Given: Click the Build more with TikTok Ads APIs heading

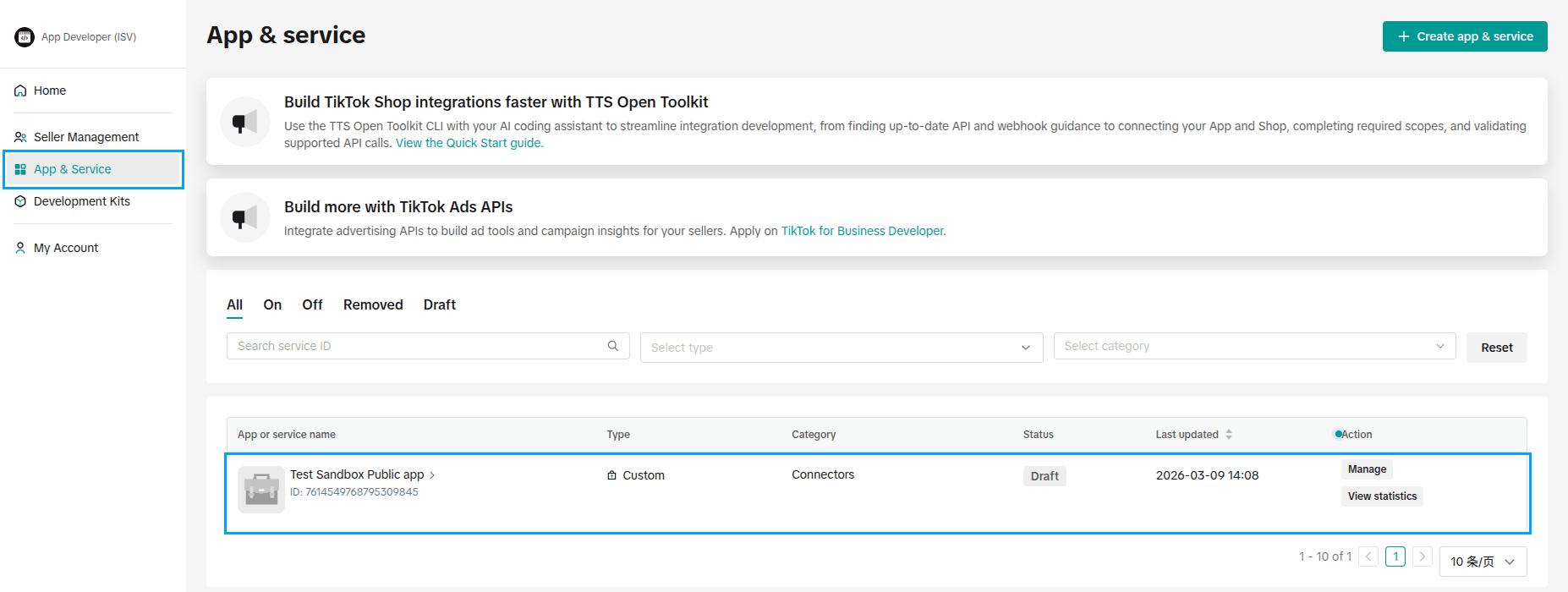Looking at the screenshot, I should pos(398,207).
